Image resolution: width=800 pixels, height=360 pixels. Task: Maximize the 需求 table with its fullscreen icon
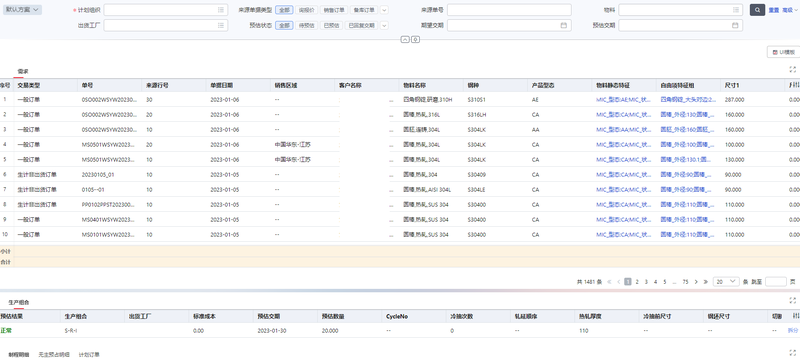click(x=792, y=70)
